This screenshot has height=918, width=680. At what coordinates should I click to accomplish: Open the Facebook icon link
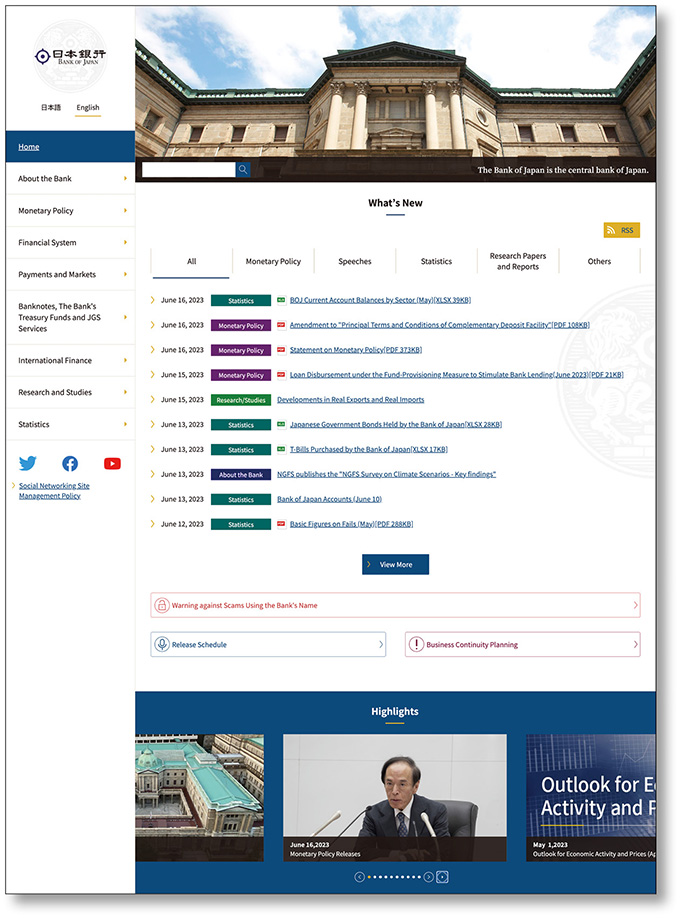click(x=70, y=464)
